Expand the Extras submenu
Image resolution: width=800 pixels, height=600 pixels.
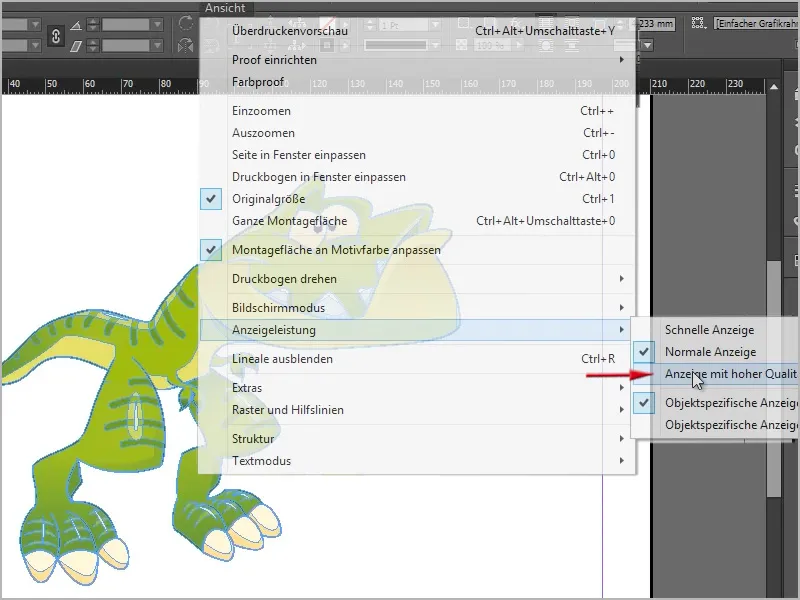click(x=417, y=388)
